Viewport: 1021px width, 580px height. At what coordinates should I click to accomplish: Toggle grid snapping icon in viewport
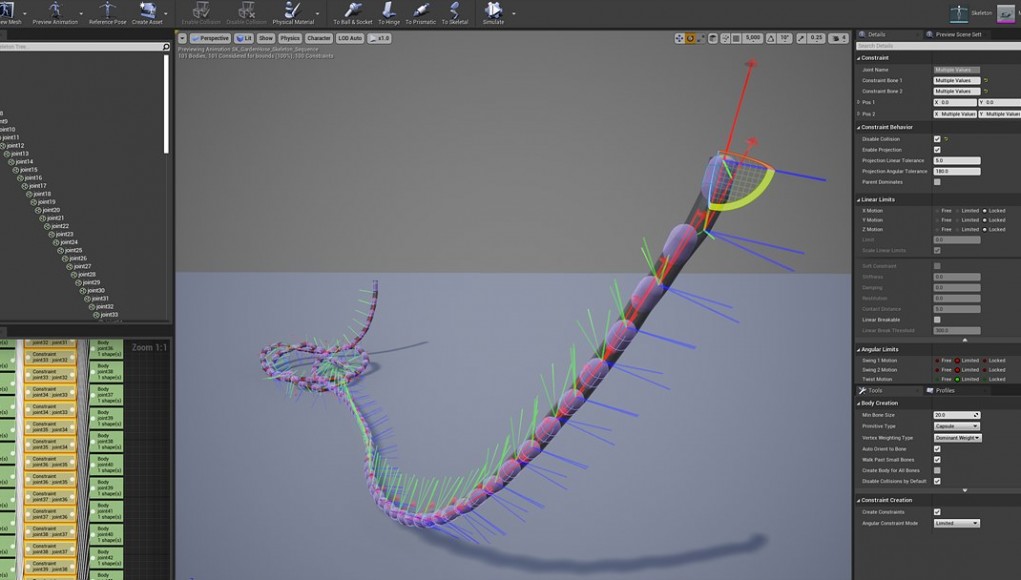point(736,38)
